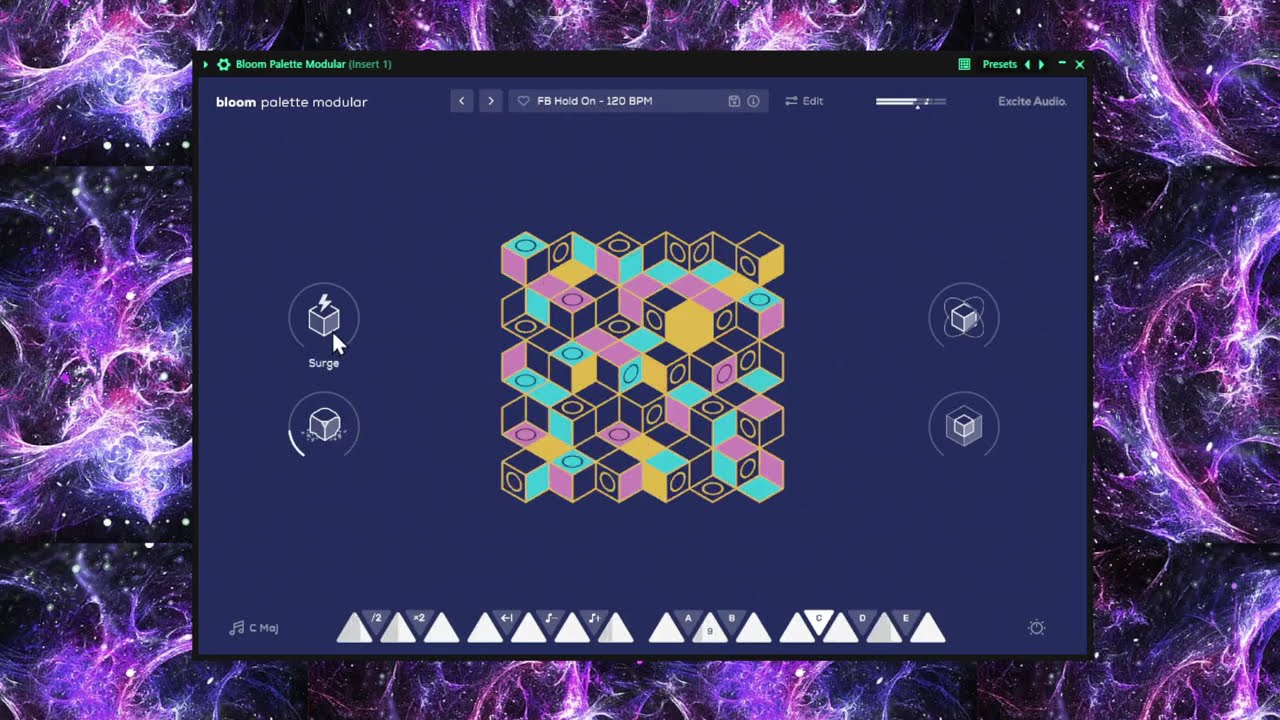Select the D sequence key

[x=862, y=620]
